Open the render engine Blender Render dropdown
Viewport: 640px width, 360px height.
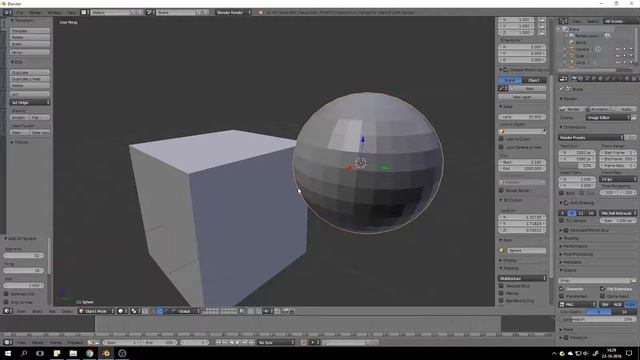tap(233, 13)
